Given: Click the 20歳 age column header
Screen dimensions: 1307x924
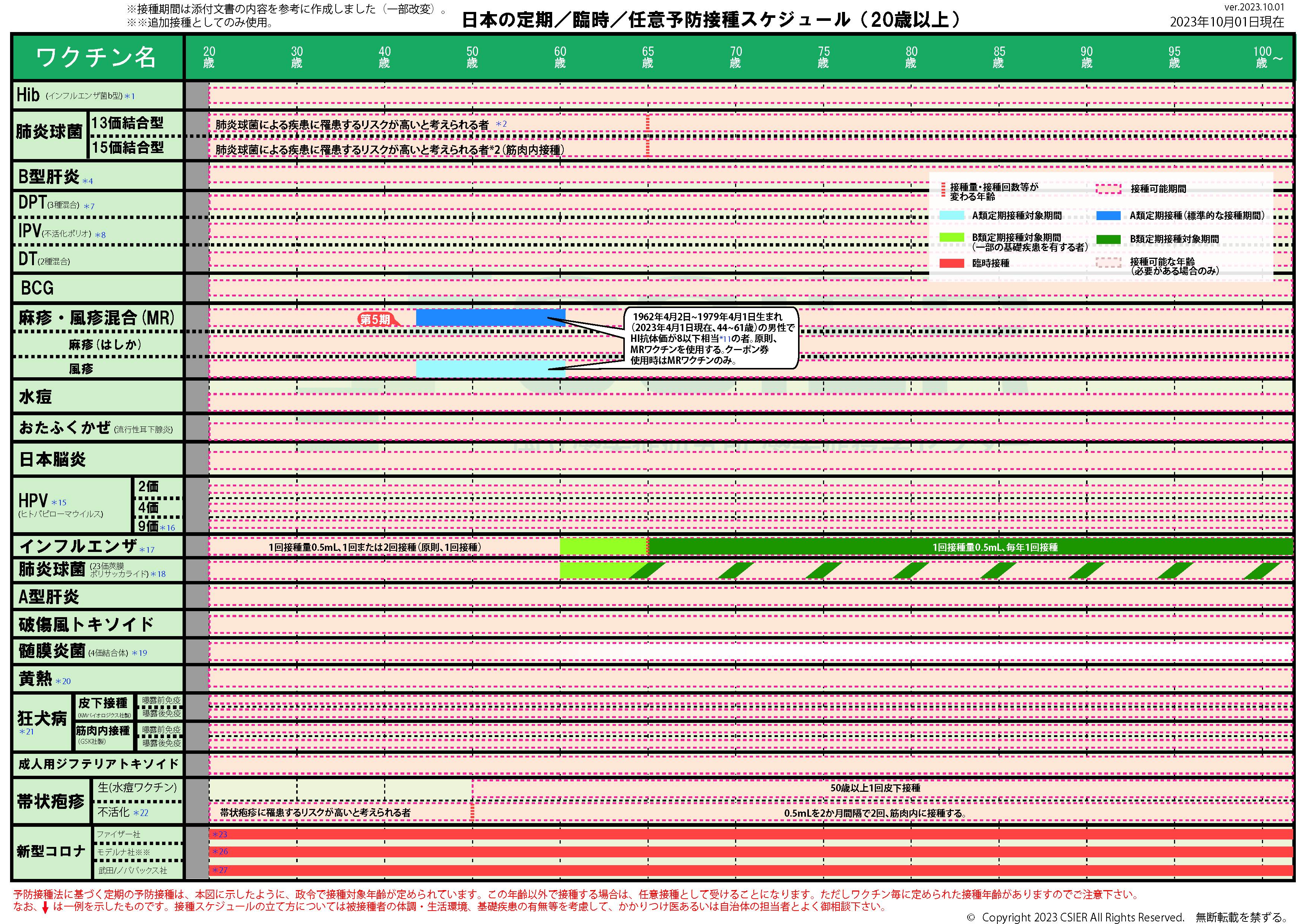Looking at the screenshot, I should (x=209, y=57).
